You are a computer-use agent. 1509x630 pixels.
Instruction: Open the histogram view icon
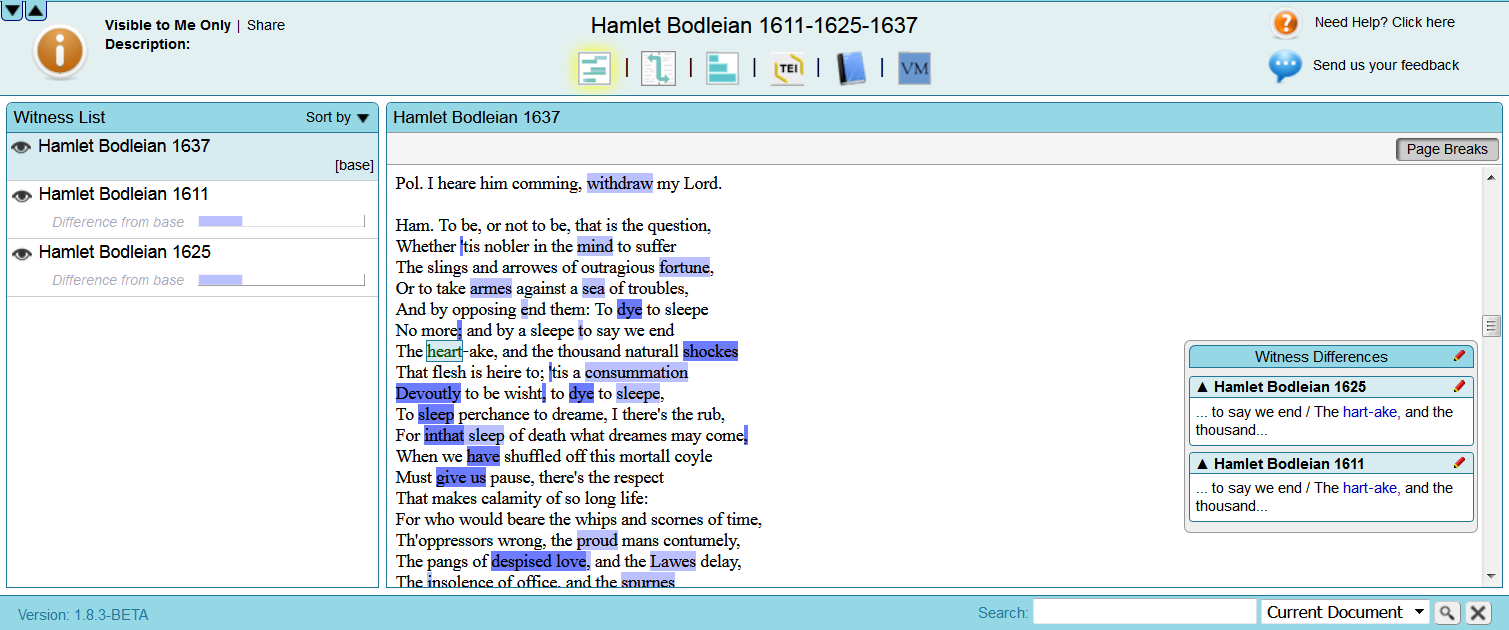tap(722, 68)
